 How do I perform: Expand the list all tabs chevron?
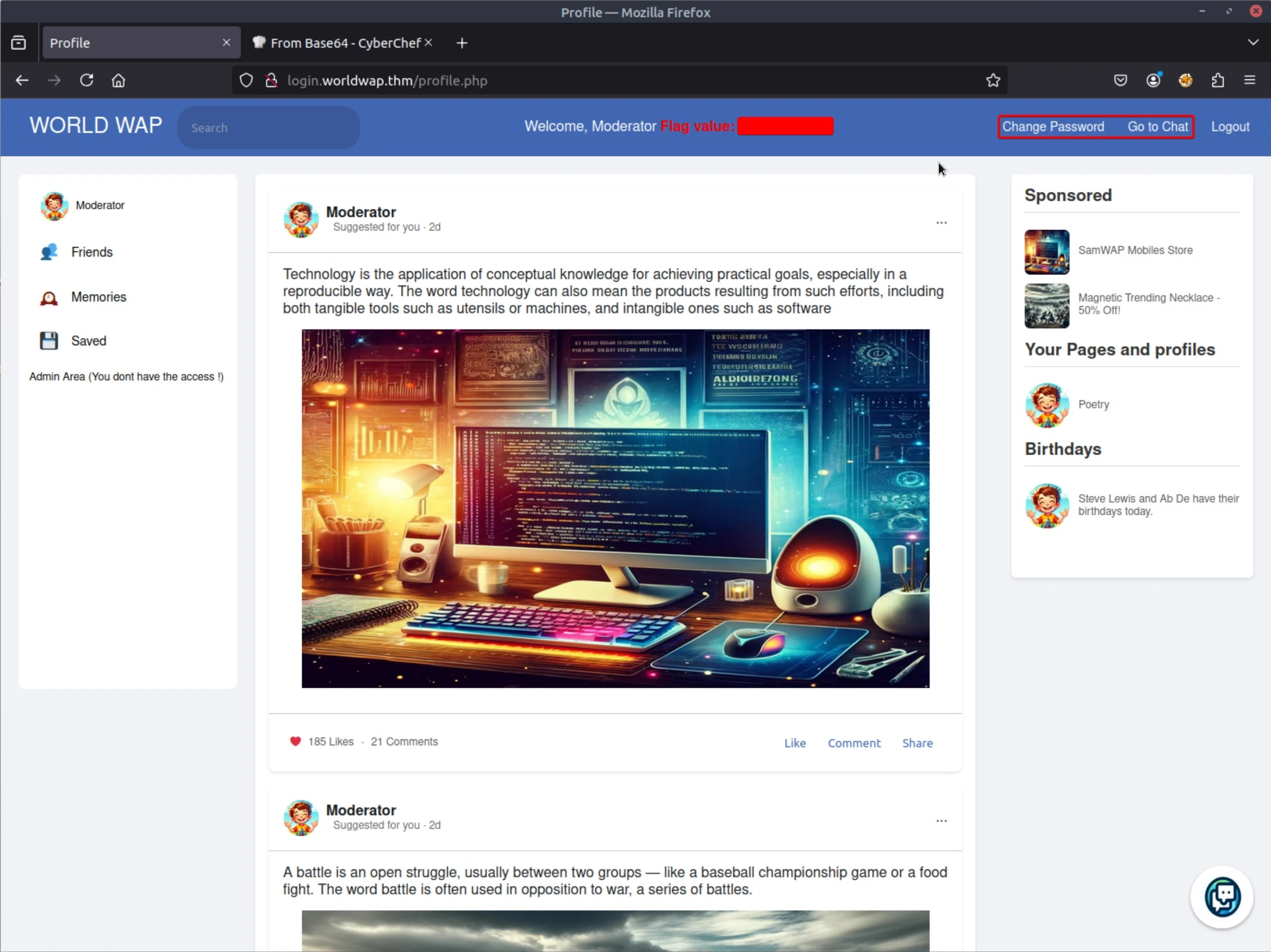click(1253, 42)
